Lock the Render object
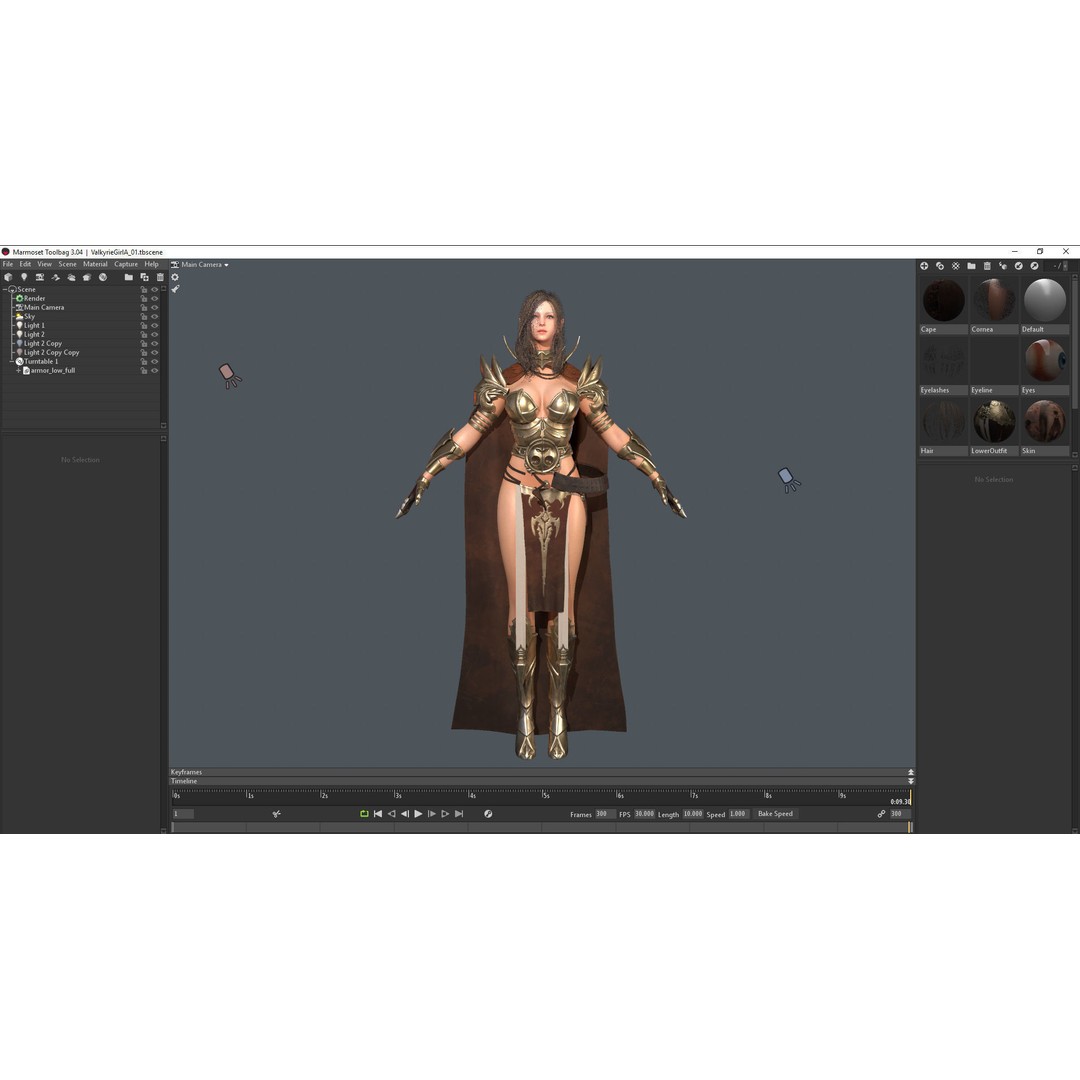1080x1080 pixels. pyautogui.click(x=144, y=299)
